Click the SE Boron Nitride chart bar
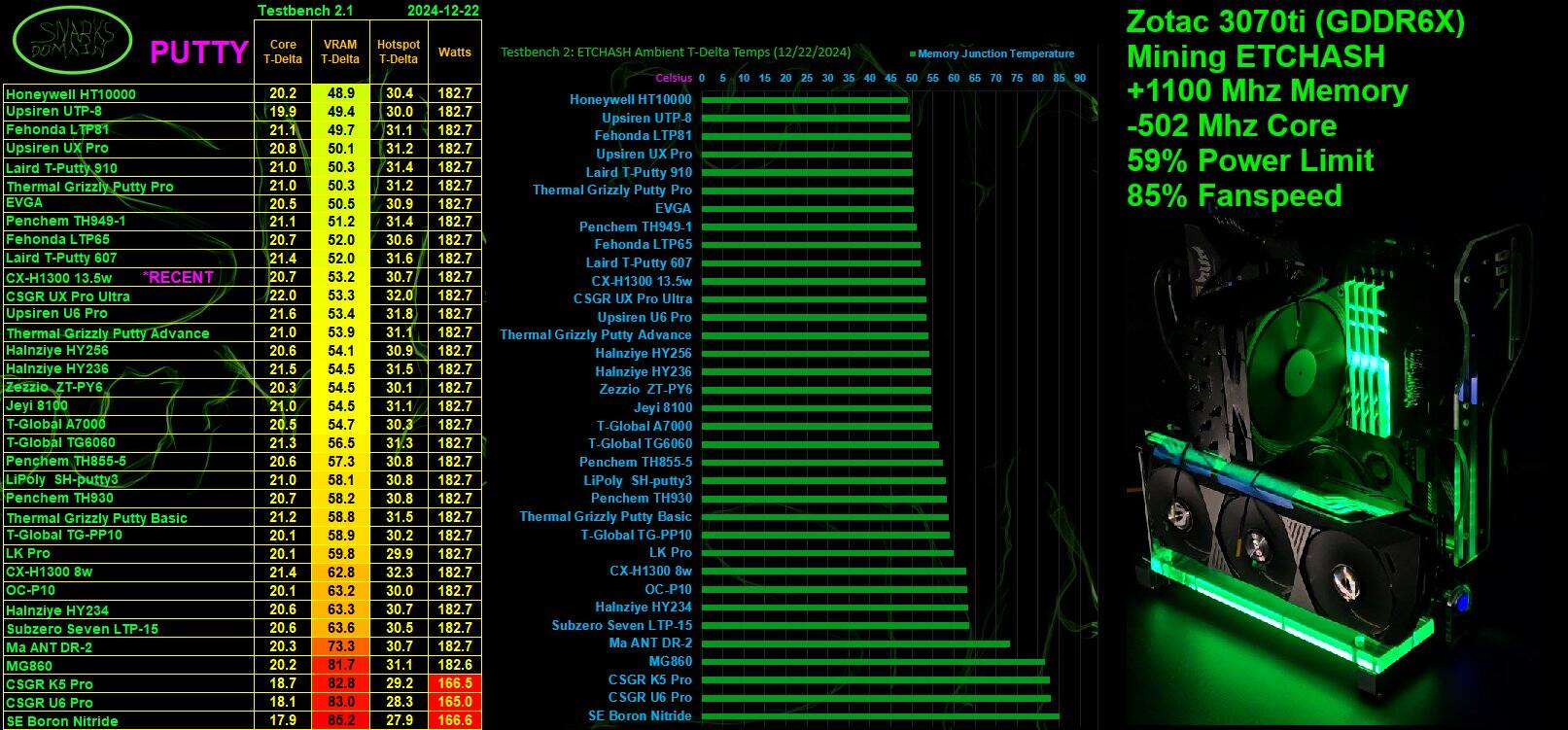This screenshot has height=730, width=1568. [x=880, y=716]
